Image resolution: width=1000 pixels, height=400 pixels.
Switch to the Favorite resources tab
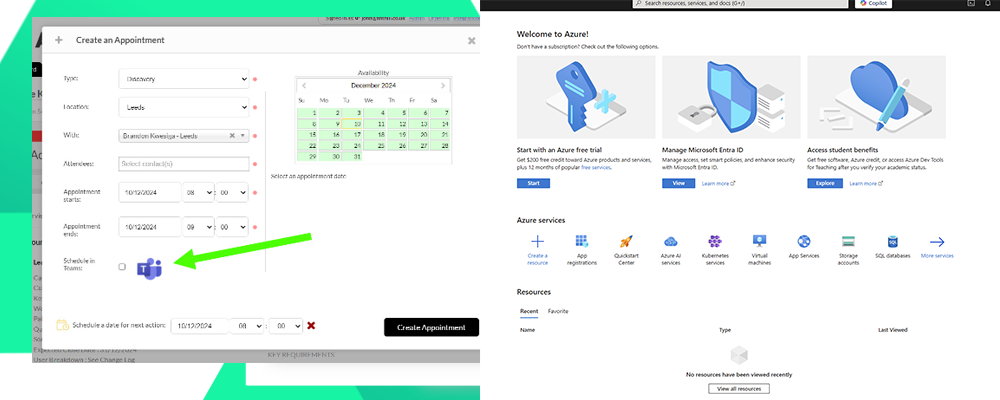point(558,311)
